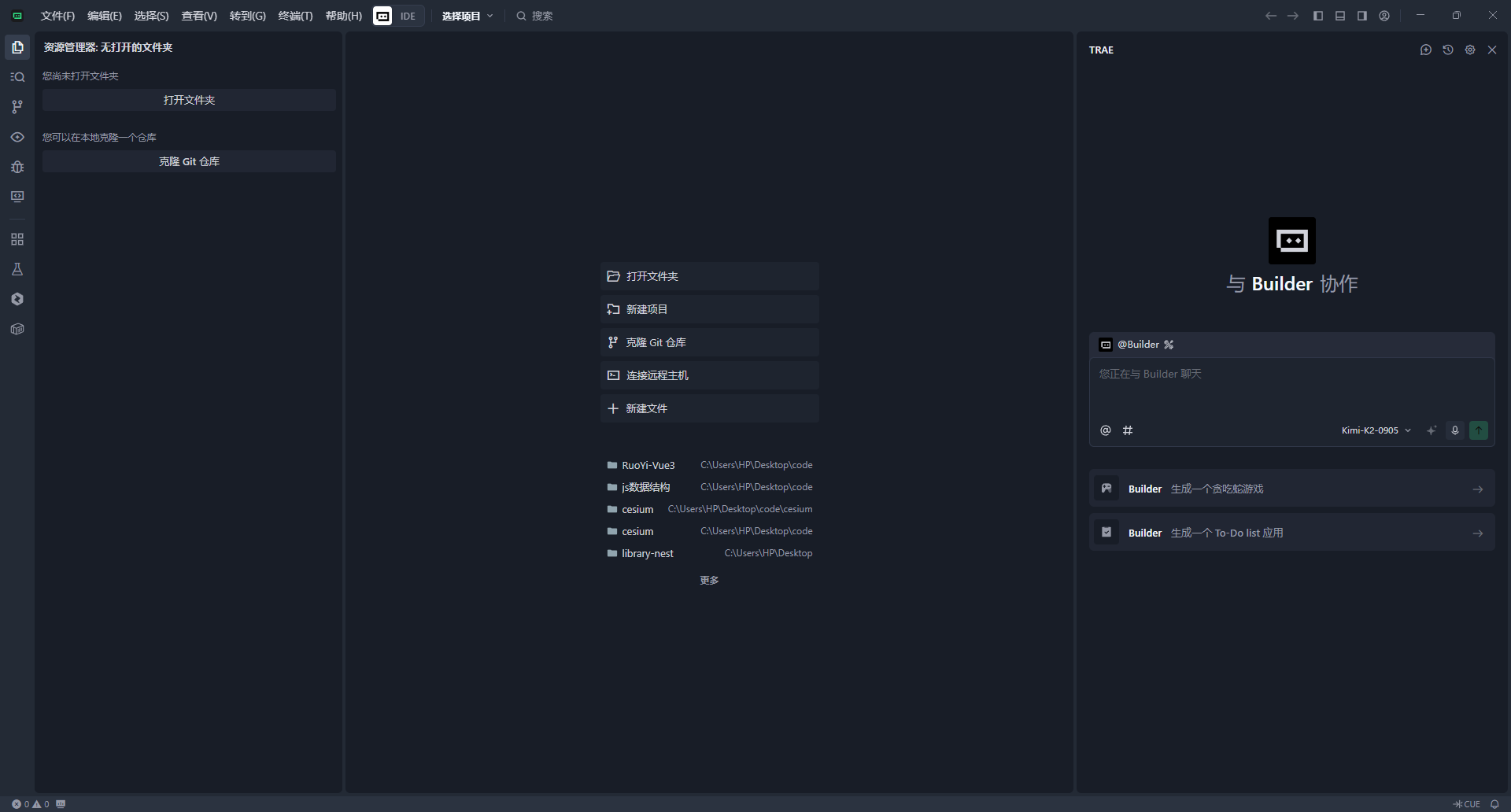This screenshot has height=812, width=1511.
Task: Open recent project RuoYi-Vue3
Action: [x=709, y=465]
